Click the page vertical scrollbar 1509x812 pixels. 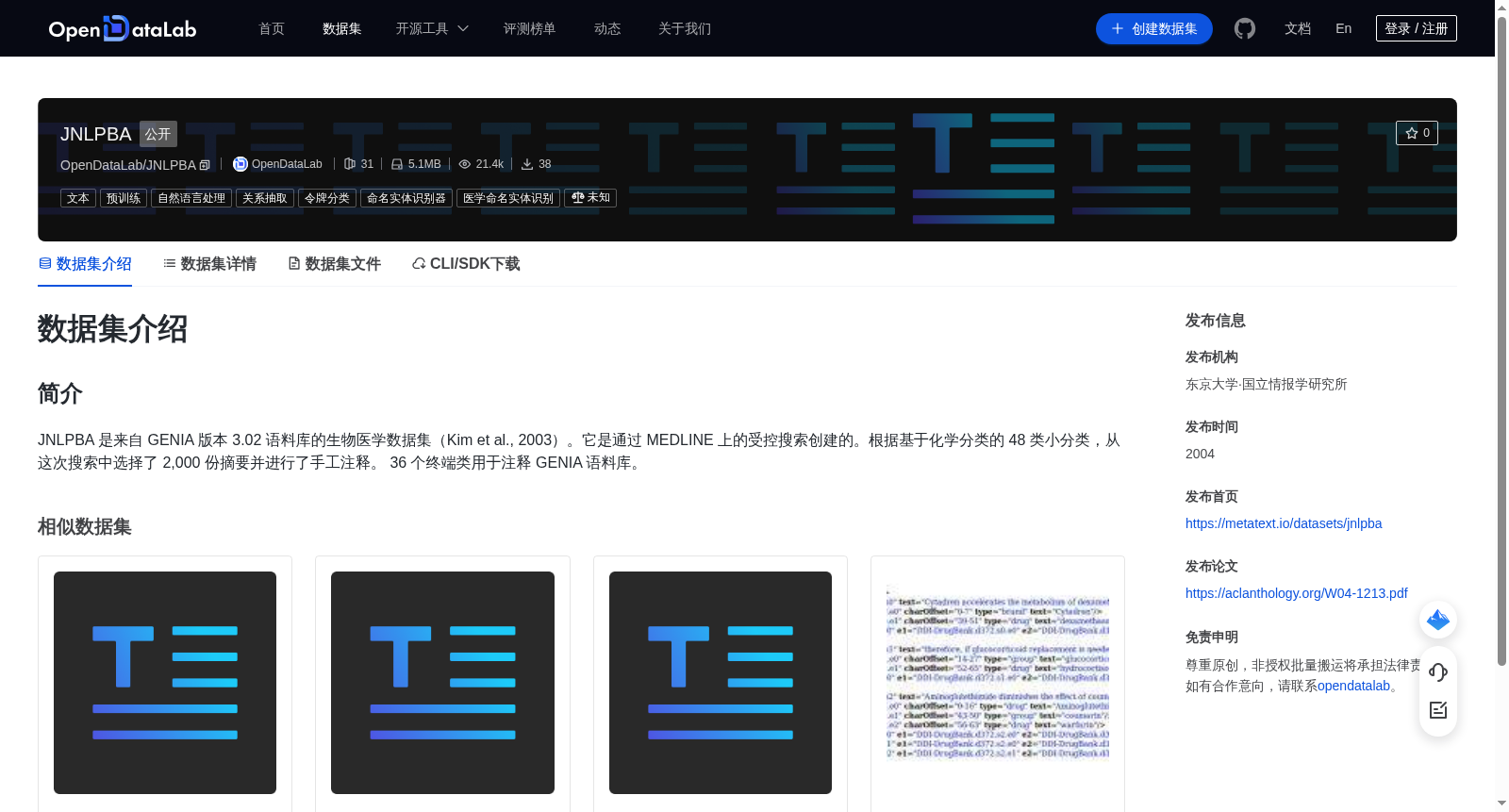[x=1501, y=340]
